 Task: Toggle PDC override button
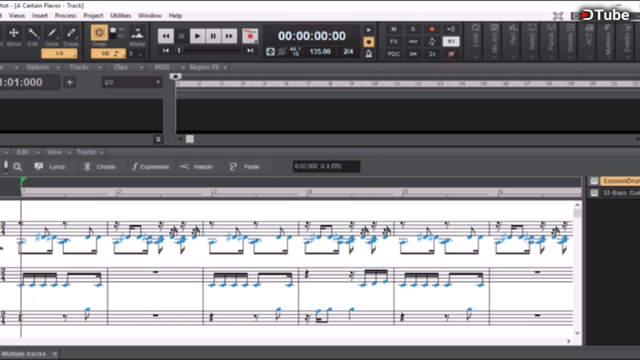[394, 54]
